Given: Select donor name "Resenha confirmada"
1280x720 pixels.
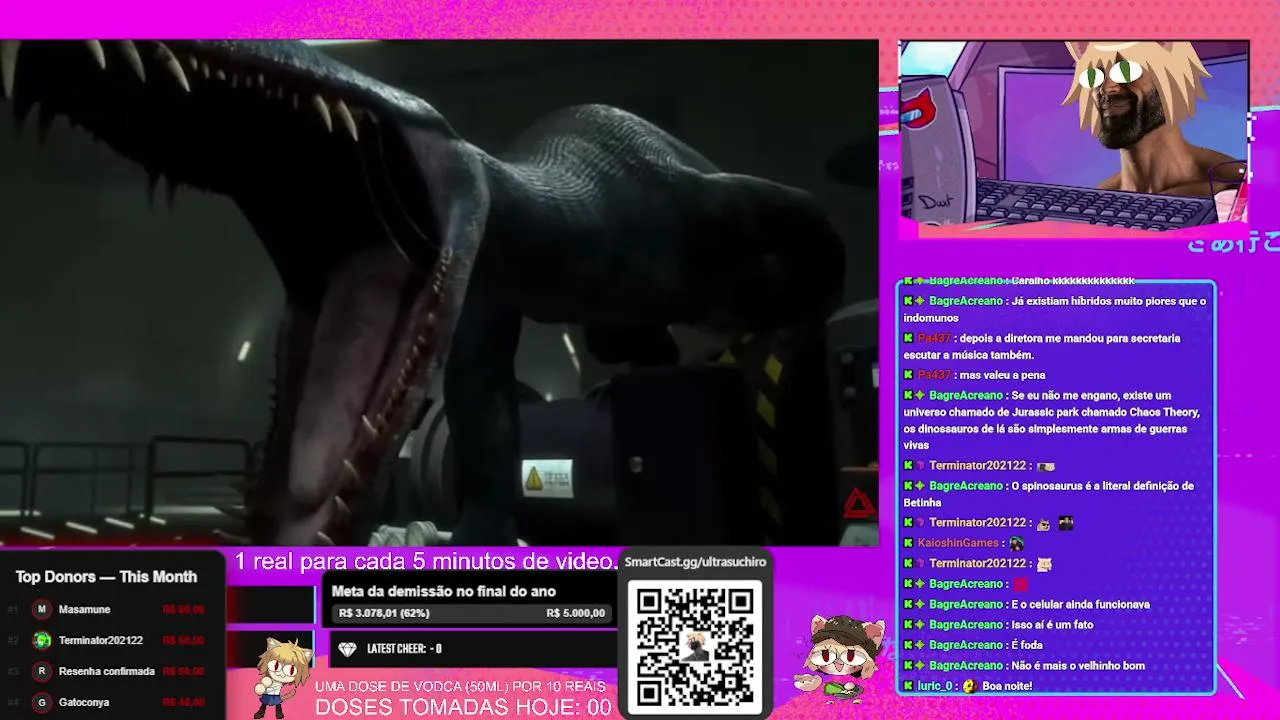Looking at the screenshot, I should point(106,671).
